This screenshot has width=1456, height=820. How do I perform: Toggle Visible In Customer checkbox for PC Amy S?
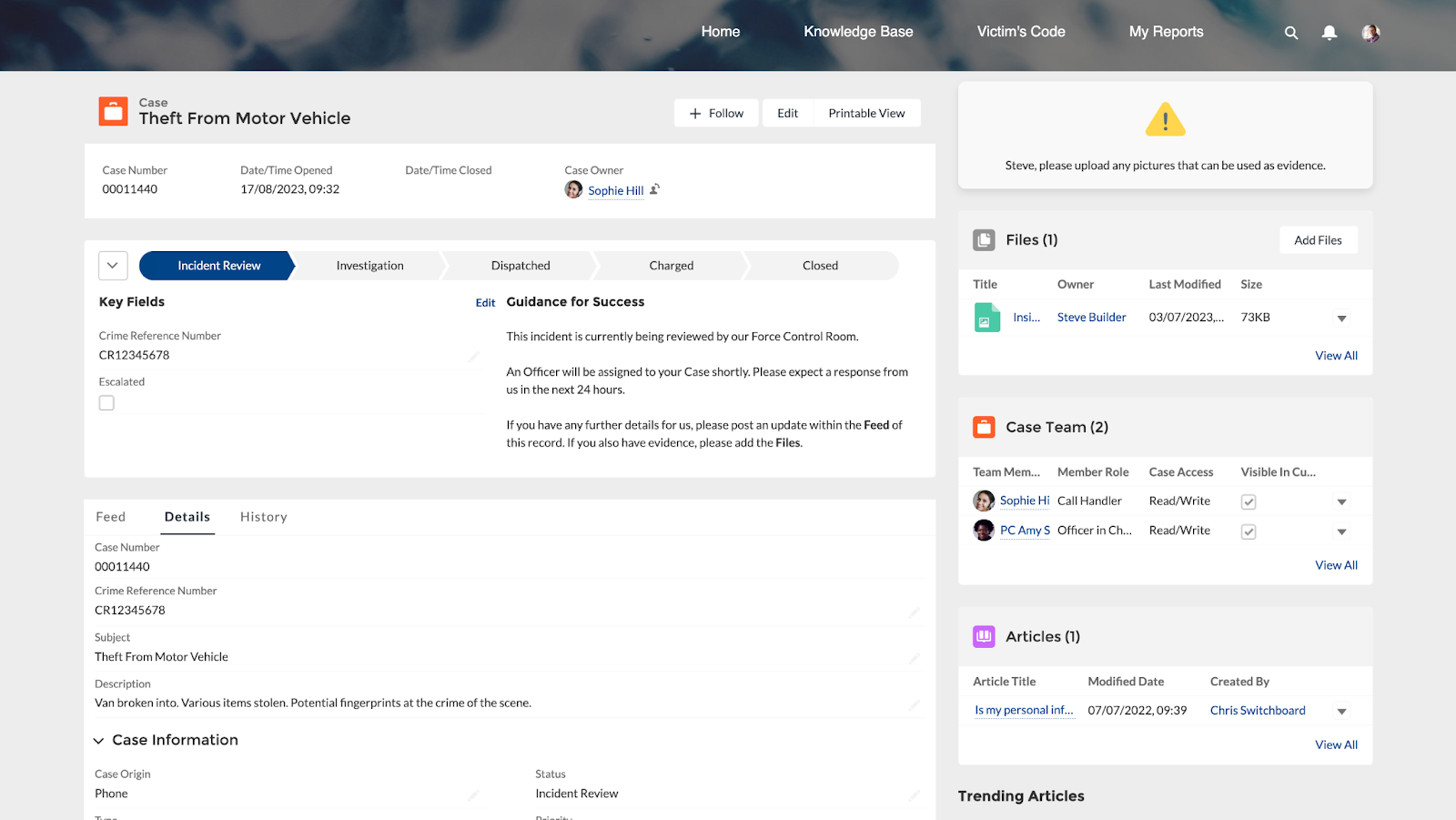(x=1249, y=531)
